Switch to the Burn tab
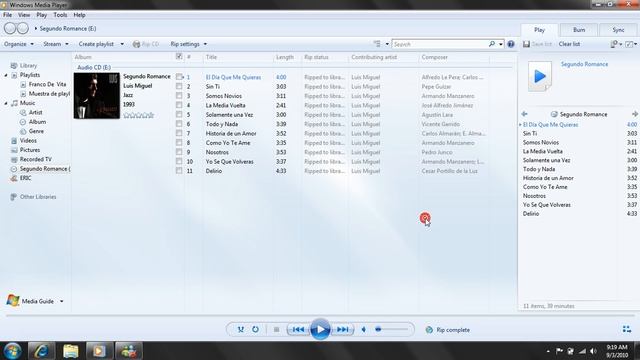The width and height of the screenshot is (640, 360). [x=579, y=30]
